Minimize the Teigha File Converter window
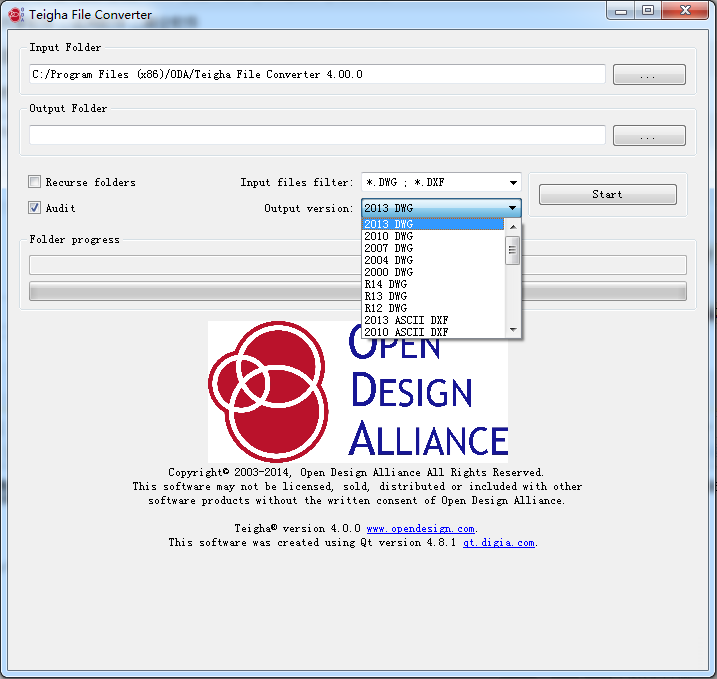Viewport: 717px width, 679px height. [620, 11]
